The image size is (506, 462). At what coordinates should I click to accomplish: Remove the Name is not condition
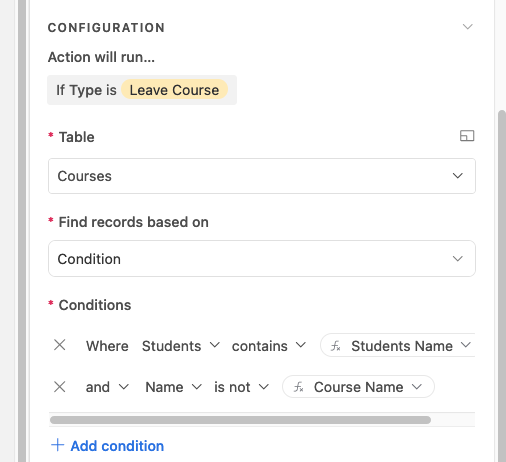(60, 387)
